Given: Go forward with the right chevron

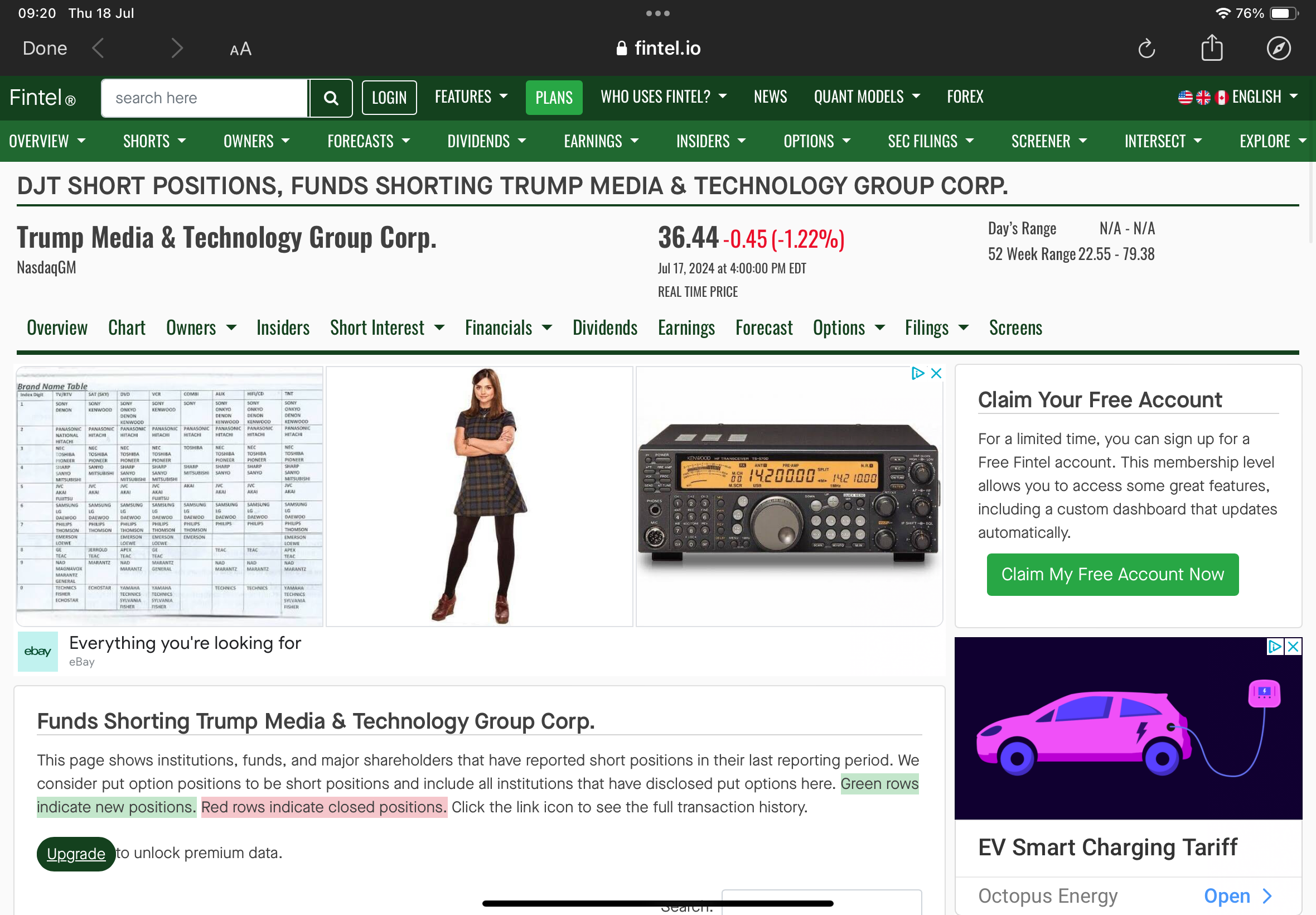Looking at the screenshot, I should point(177,48).
